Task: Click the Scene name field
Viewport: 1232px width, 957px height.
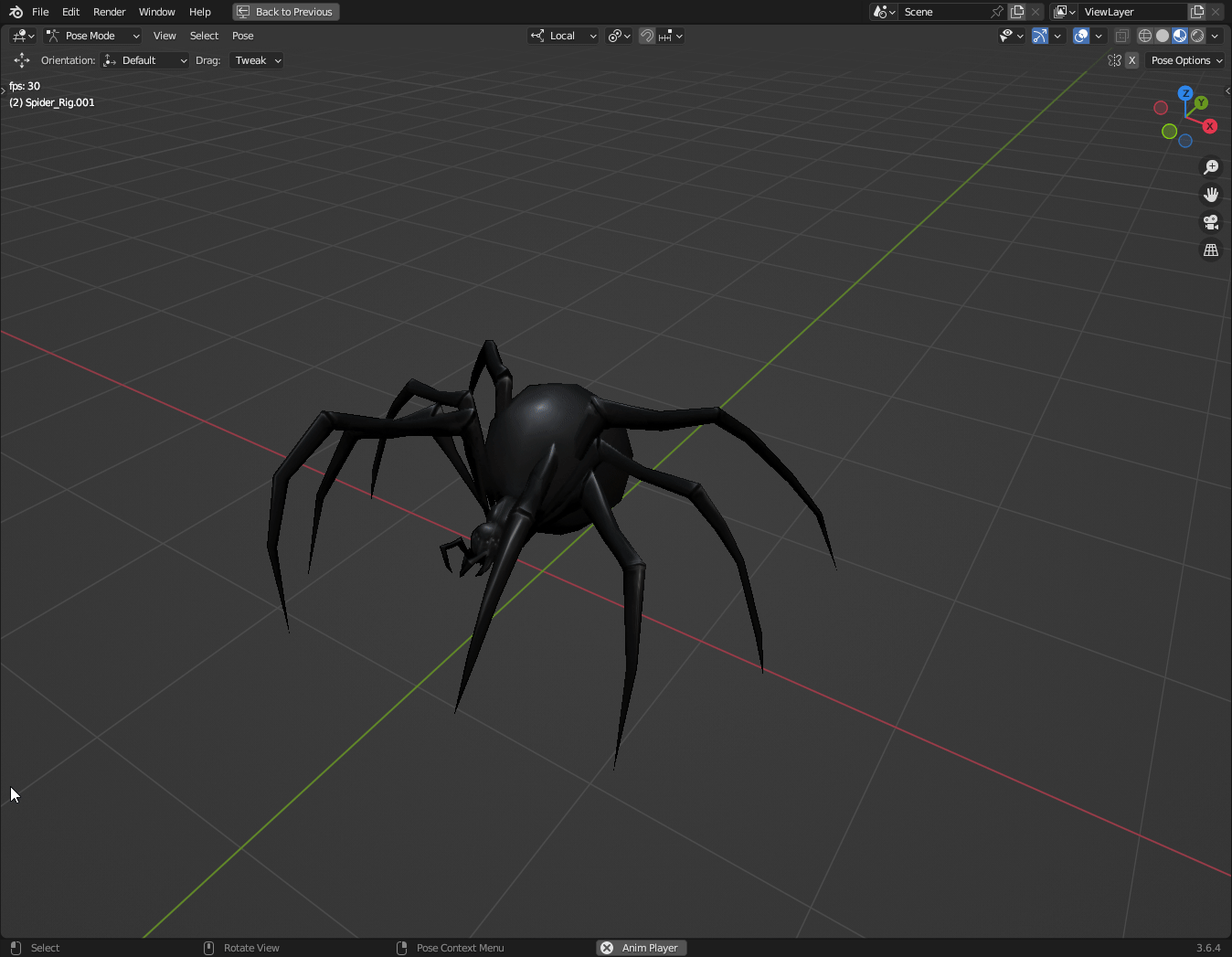Action: (942, 12)
